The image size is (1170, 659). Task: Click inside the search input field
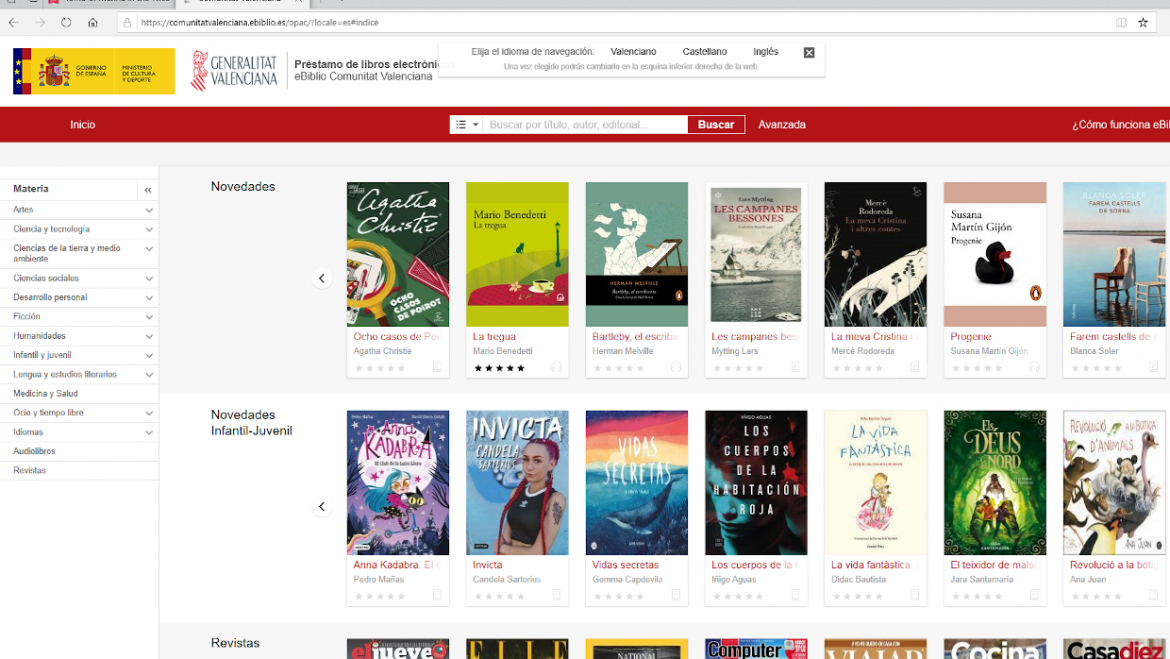click(x=585, y=124)
